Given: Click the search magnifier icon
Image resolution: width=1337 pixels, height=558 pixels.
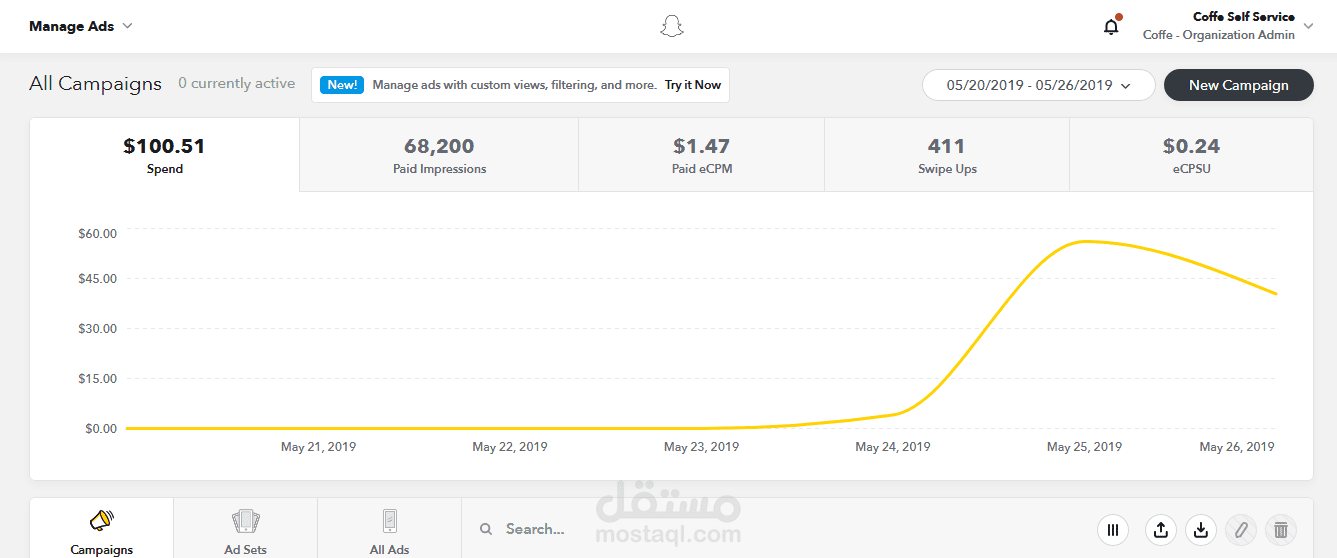Looking at the screenshot, I should pos(486,529).
